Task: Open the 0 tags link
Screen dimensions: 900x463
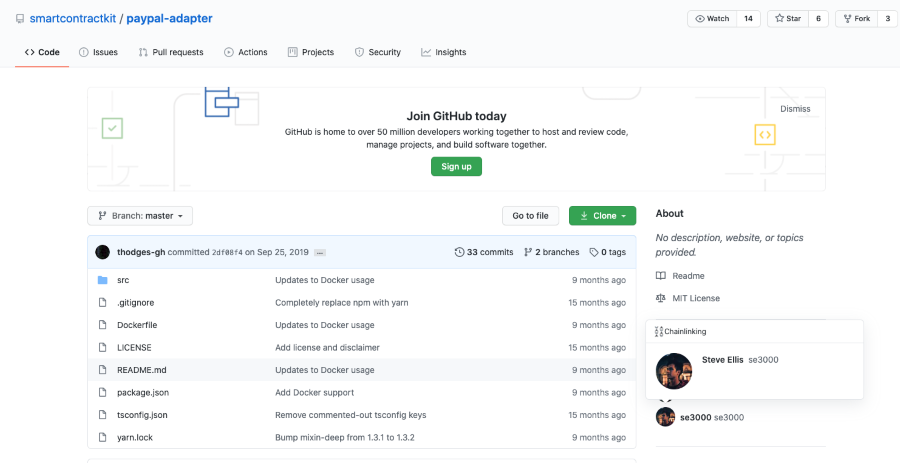Action: coord(607,252)
